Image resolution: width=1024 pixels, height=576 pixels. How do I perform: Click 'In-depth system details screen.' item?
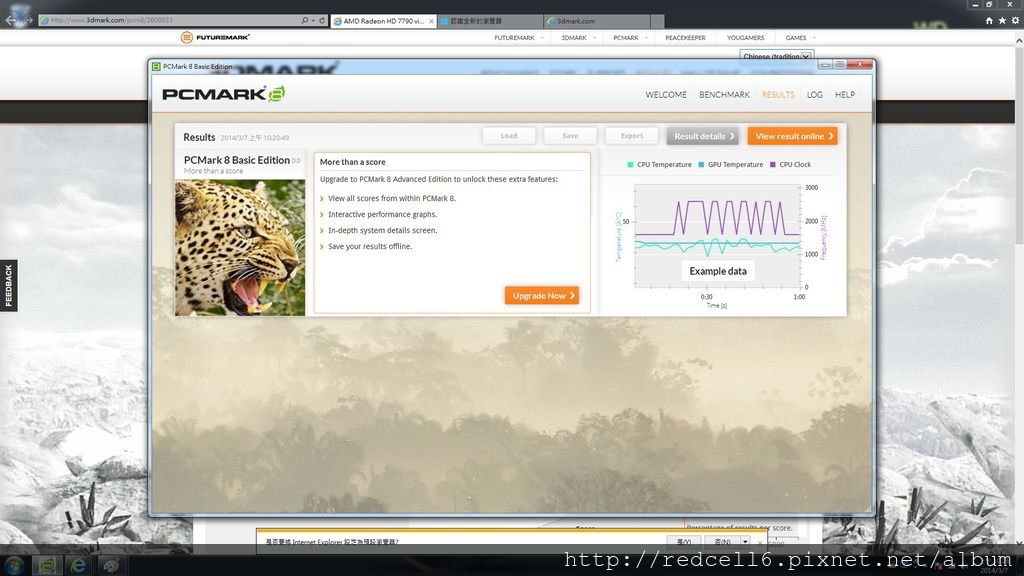pos(383,230)
